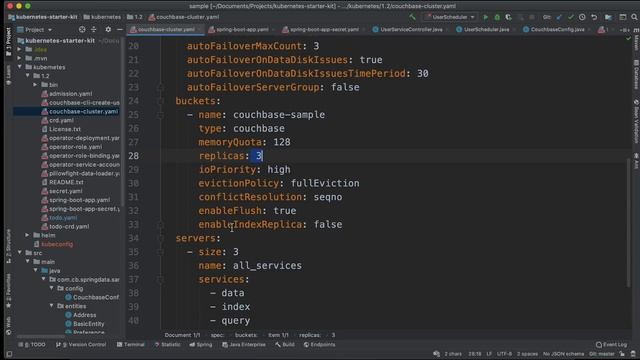Open the Database side panel
Screen dimensions: 640x360
636,75
